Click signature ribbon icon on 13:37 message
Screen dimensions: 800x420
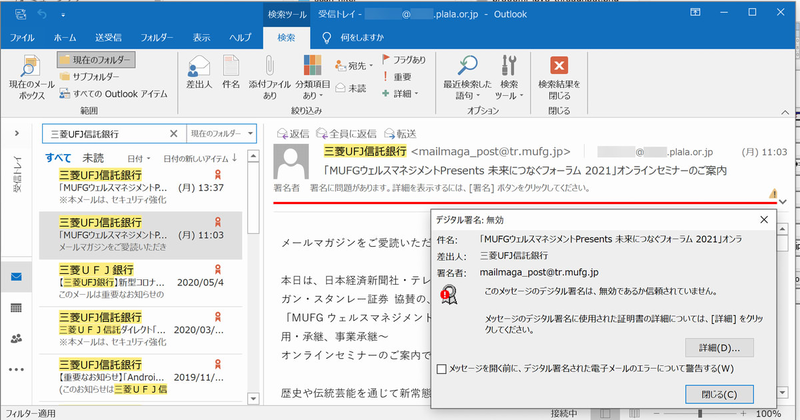[218, 175]
